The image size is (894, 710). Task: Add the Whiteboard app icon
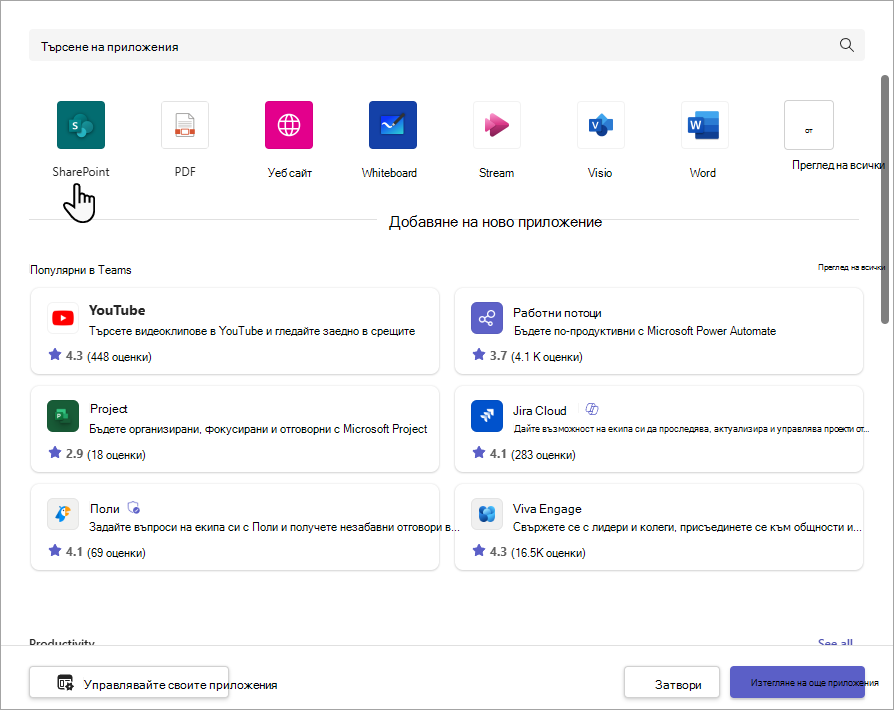(393, 125)
